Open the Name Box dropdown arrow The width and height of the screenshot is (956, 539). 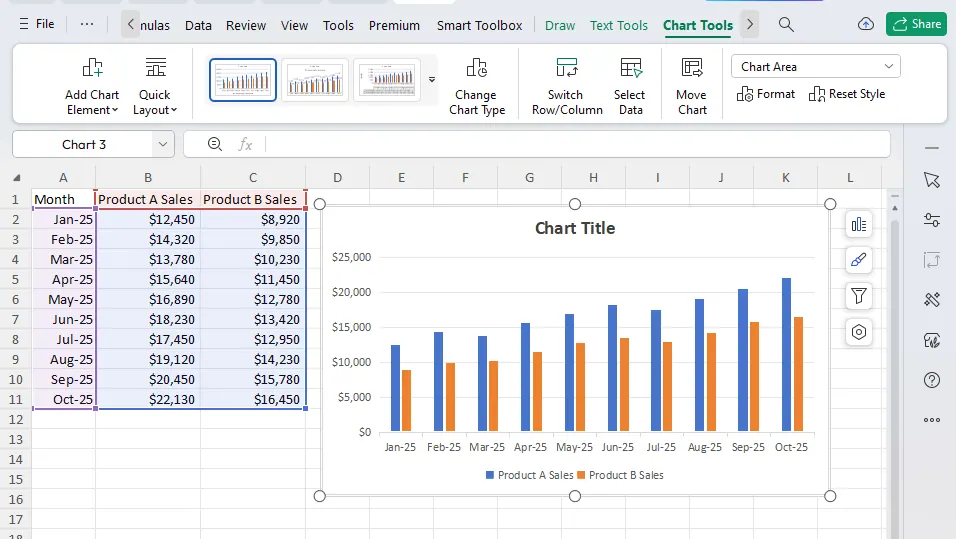162,145
